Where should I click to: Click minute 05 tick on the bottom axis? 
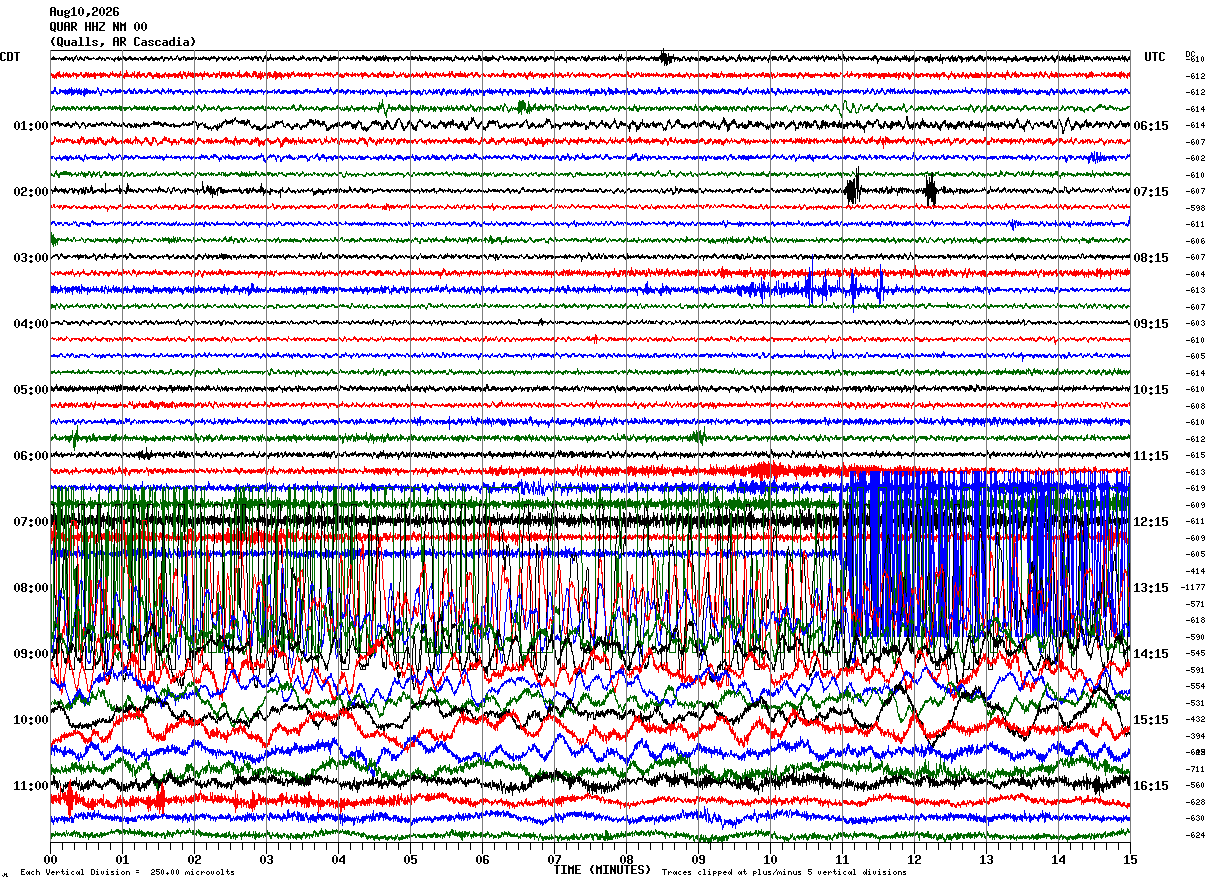[x=410, y=859]
